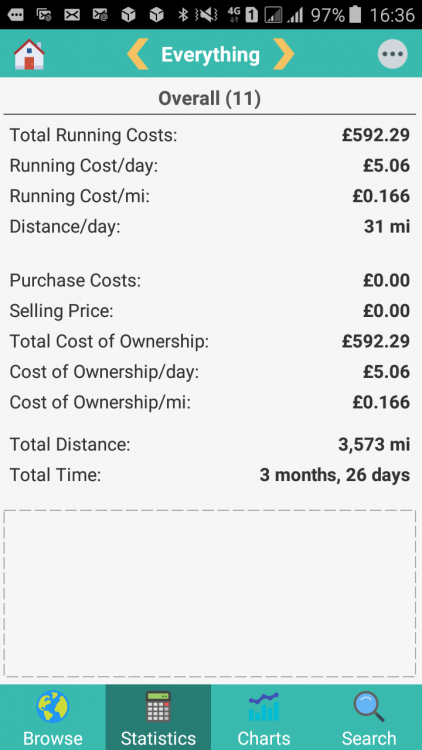Open the Charts graph icon

pos(264,706)
